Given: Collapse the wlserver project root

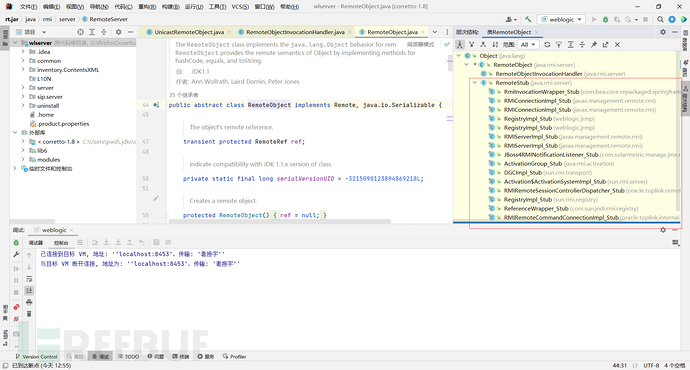Looking at the screenshot, I should (15, 43).
